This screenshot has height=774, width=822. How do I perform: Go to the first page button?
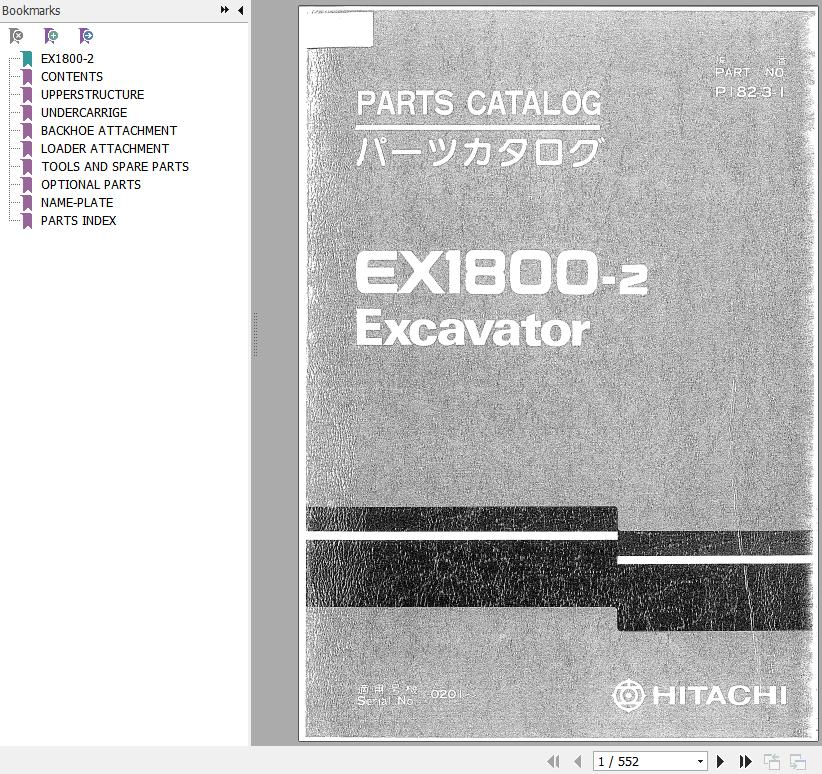click(x=553, y=761)
